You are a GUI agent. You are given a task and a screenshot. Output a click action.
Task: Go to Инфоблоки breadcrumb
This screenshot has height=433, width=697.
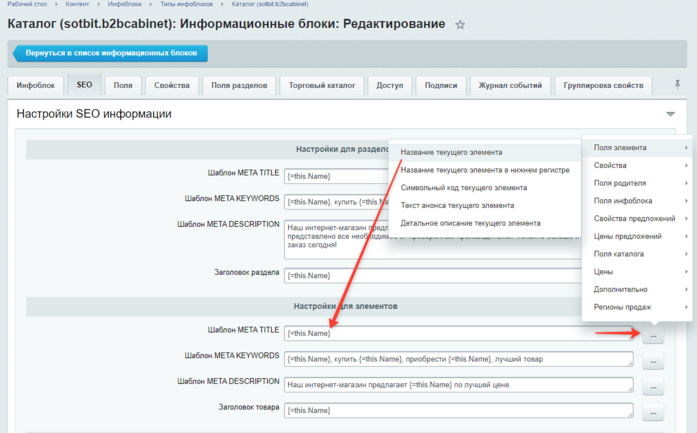(x=124, y=4)
